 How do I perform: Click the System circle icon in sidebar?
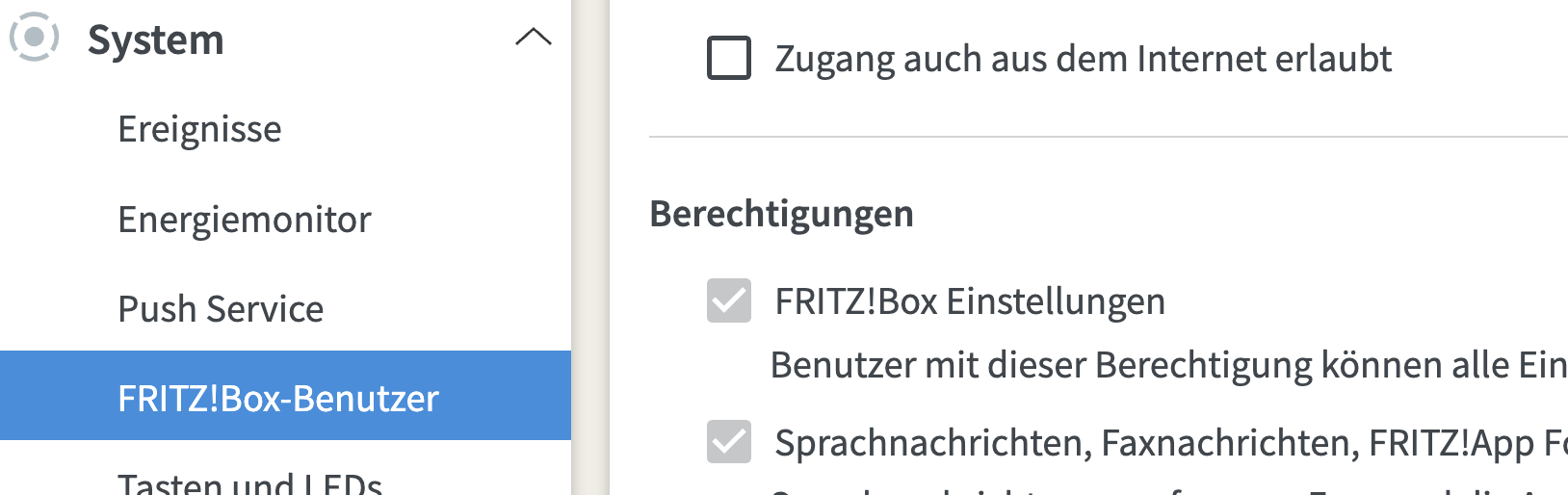click(34, 38)
